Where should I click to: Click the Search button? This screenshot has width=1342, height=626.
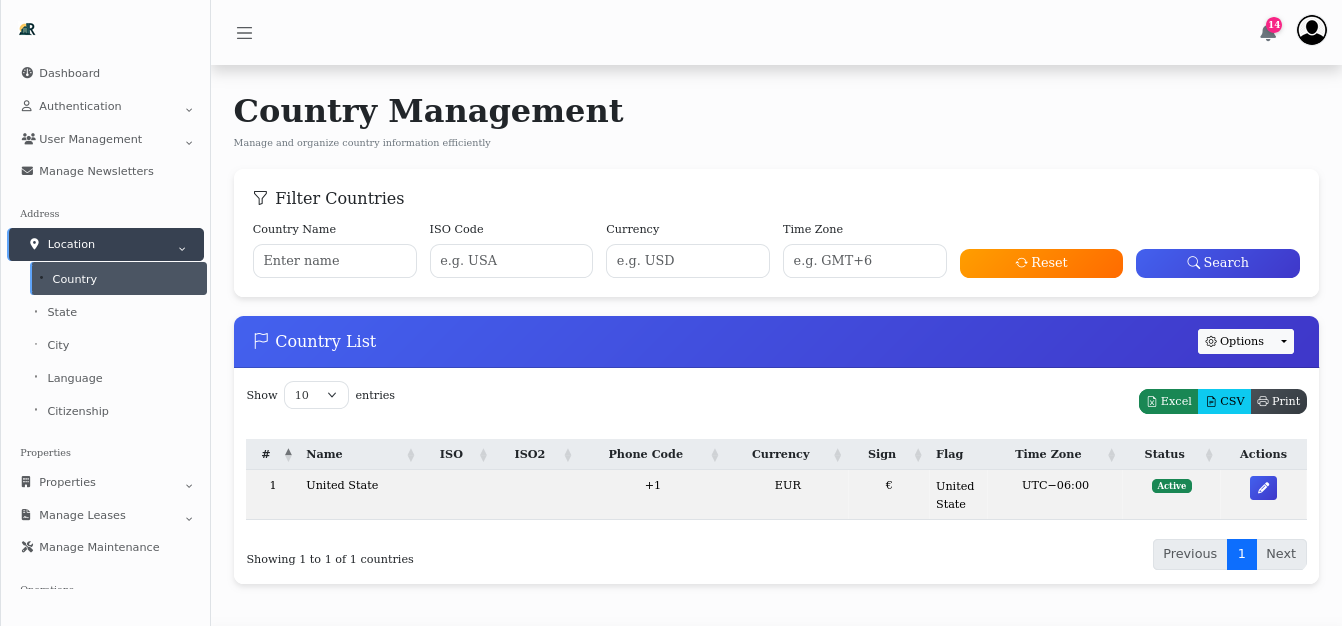coord(1217,263)
